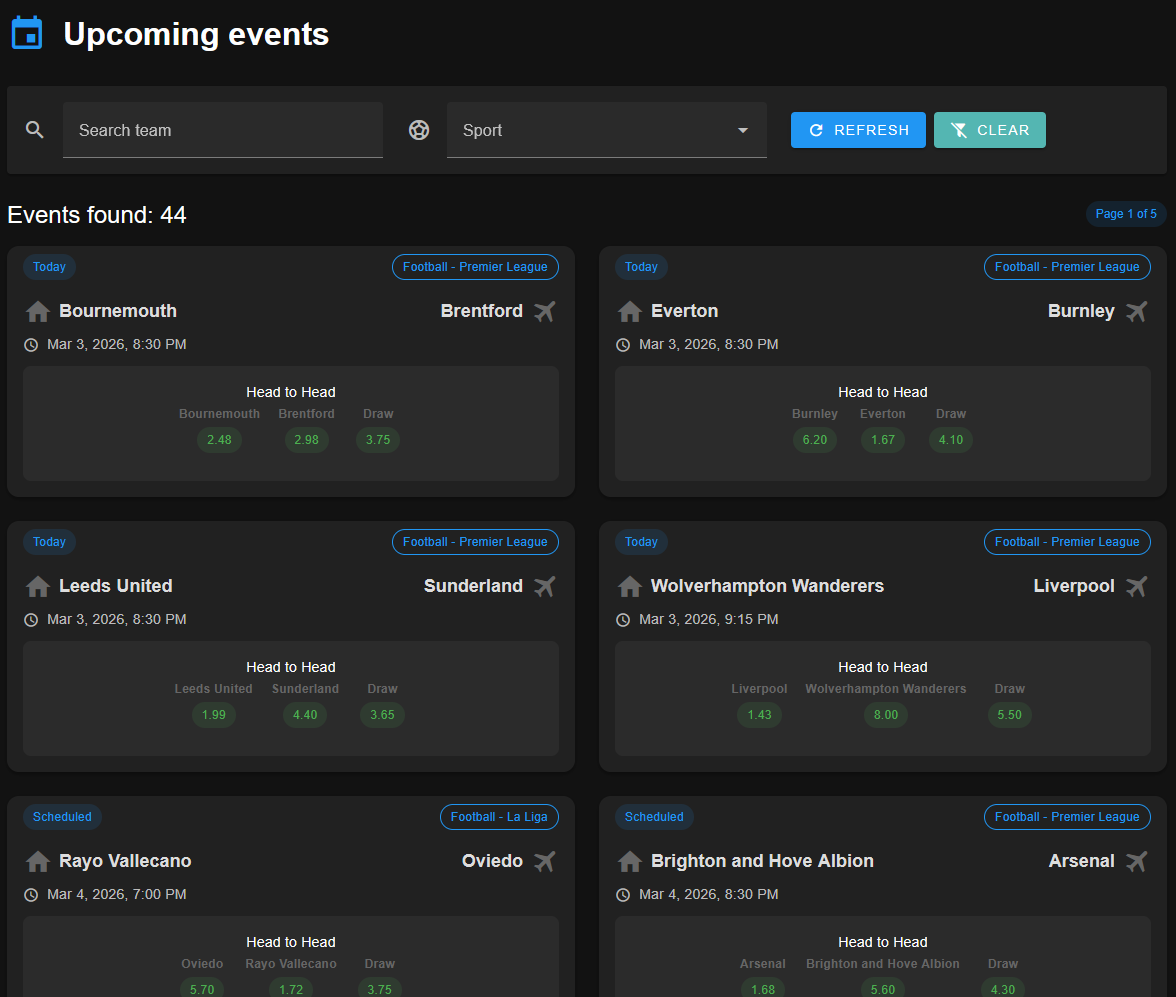Image resolution: width=1176 pixels, height=997 pixels.
Task: Click the refresh arrows icon inside REFRESH
Action: 816,129
